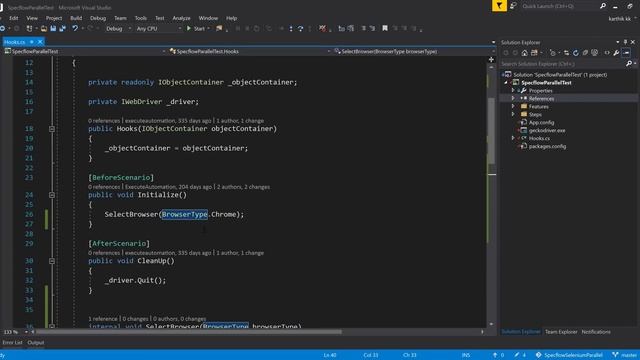The width and height of the screenshot is (640, 360).
Task: Open the SpecflowParallelTest.Hooks class navigation dropdown
Action: tap(329, 51)
